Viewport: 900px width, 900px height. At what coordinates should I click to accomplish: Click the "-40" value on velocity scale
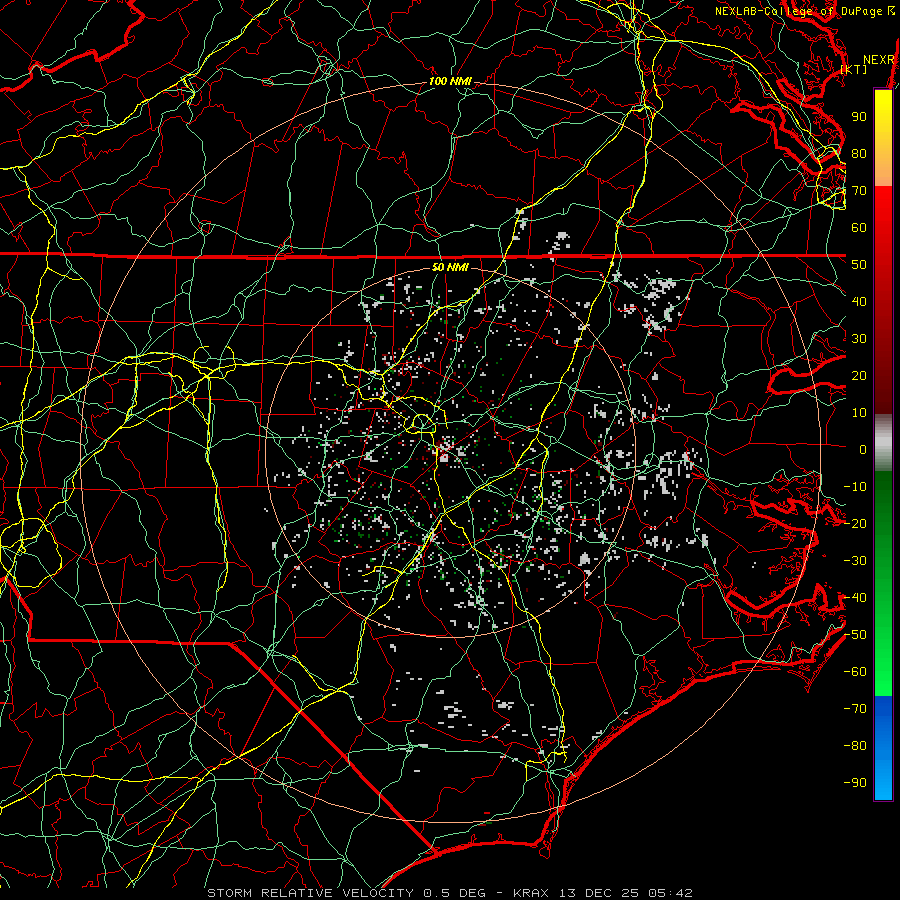(855, 598)
